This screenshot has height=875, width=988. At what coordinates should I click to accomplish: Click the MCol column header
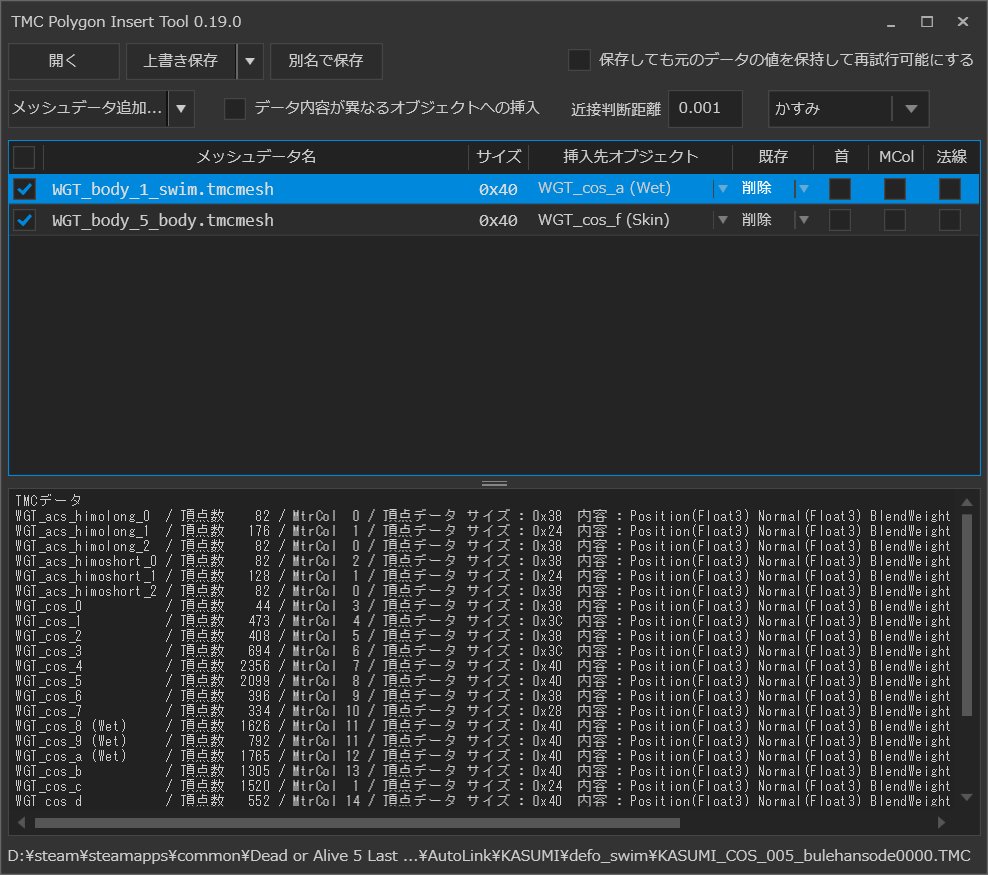point(896,157)
